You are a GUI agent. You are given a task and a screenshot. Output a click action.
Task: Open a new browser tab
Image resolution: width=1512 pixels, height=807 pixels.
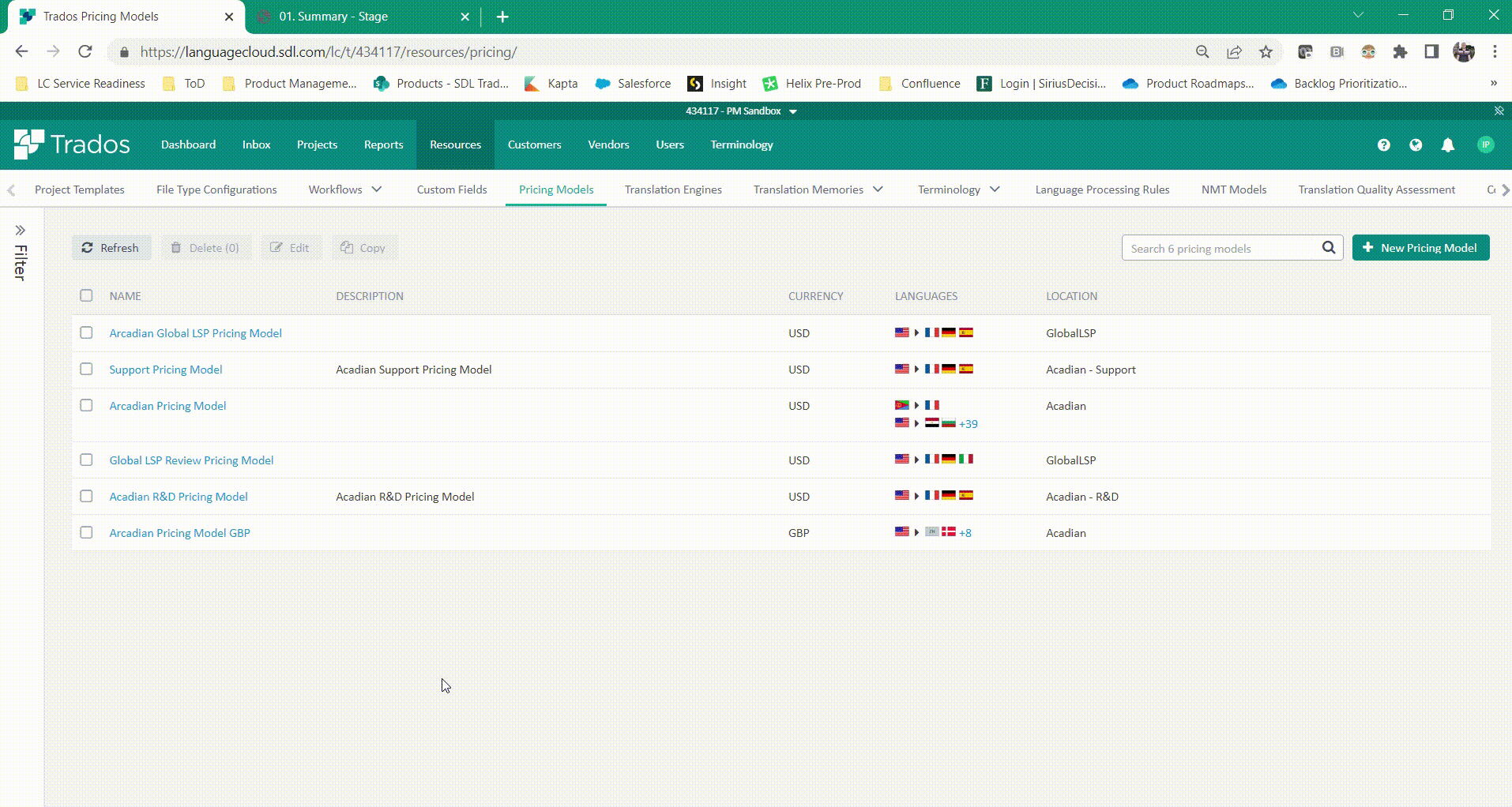pos(502,17)
